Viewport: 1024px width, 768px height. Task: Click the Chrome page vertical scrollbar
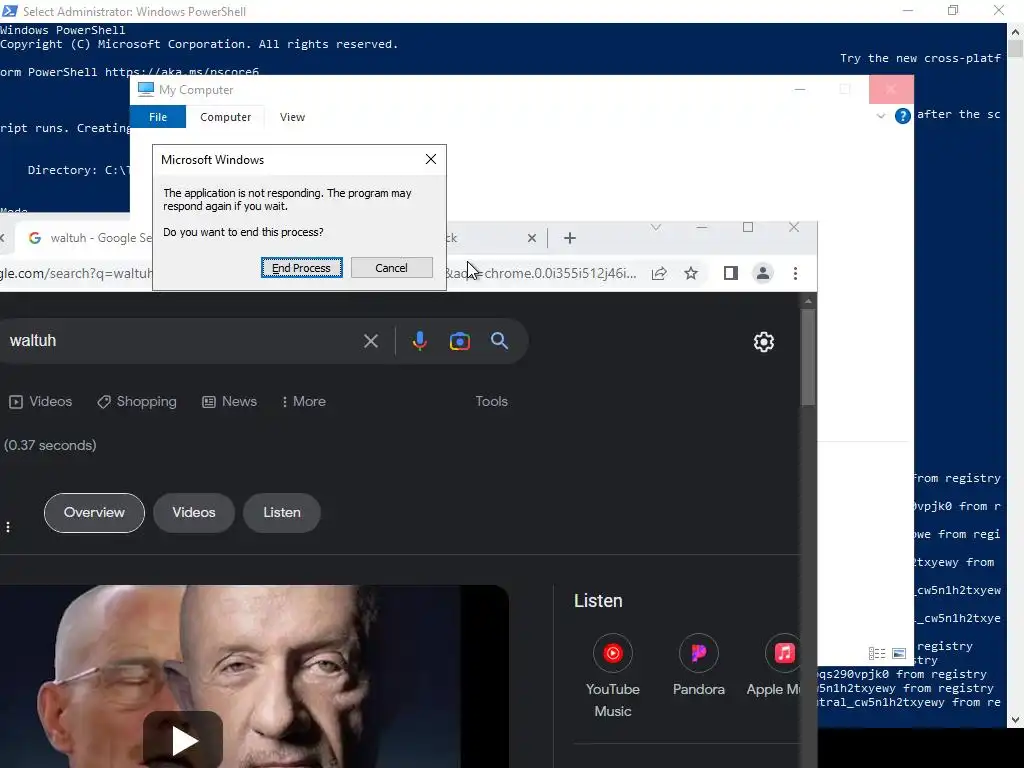[808, 357]
